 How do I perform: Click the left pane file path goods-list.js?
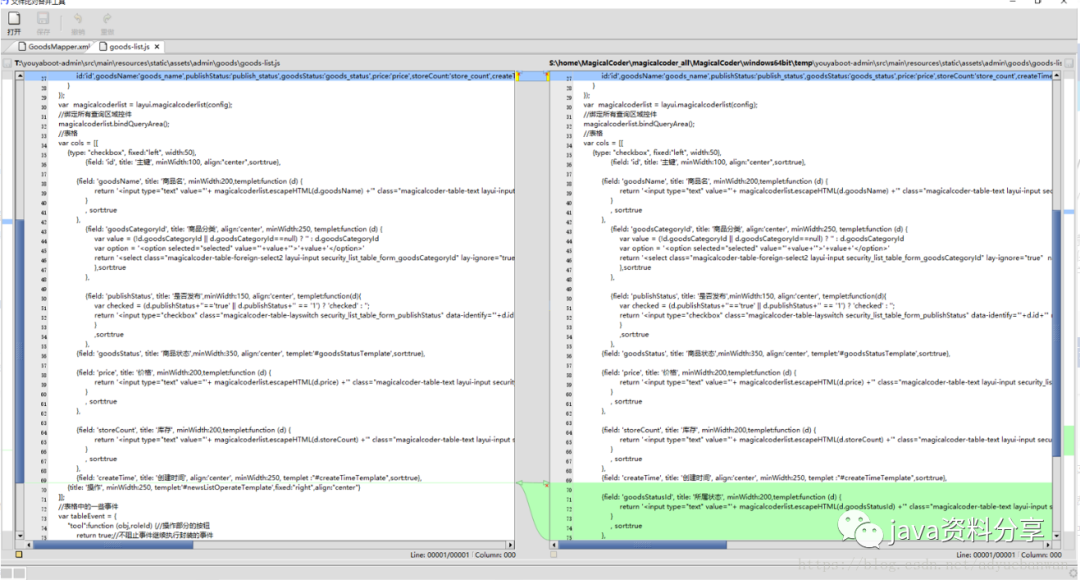pyautogui.click(x=147, y=63)
